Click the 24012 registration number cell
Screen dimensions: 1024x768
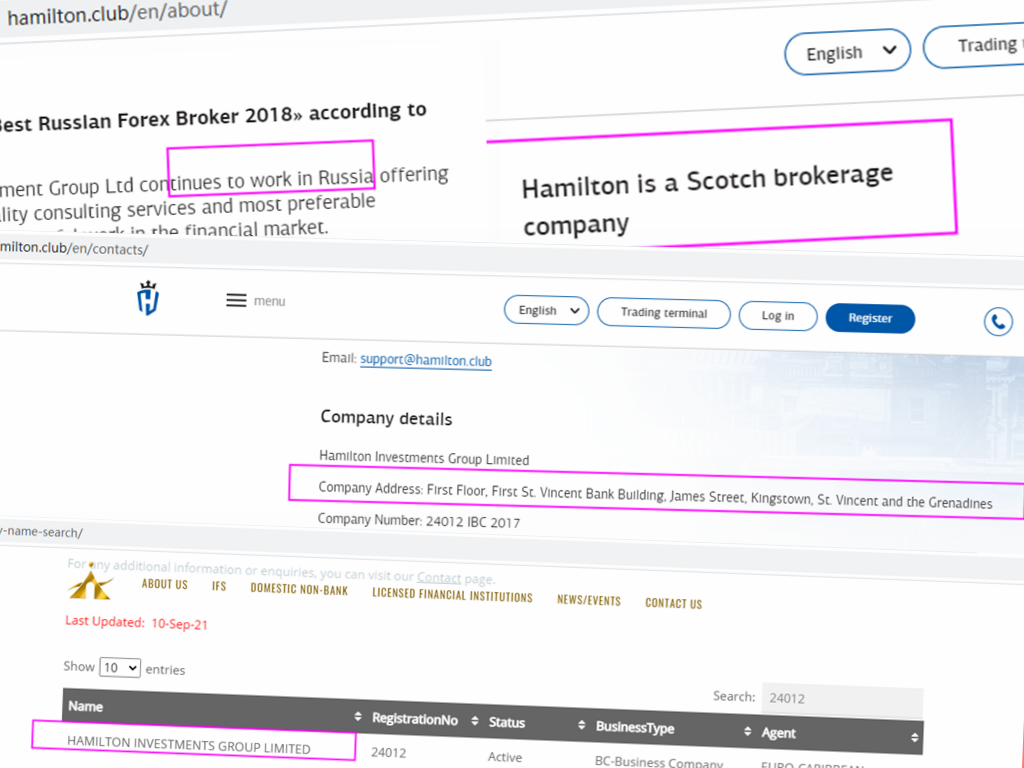click(x=389, y=752)
